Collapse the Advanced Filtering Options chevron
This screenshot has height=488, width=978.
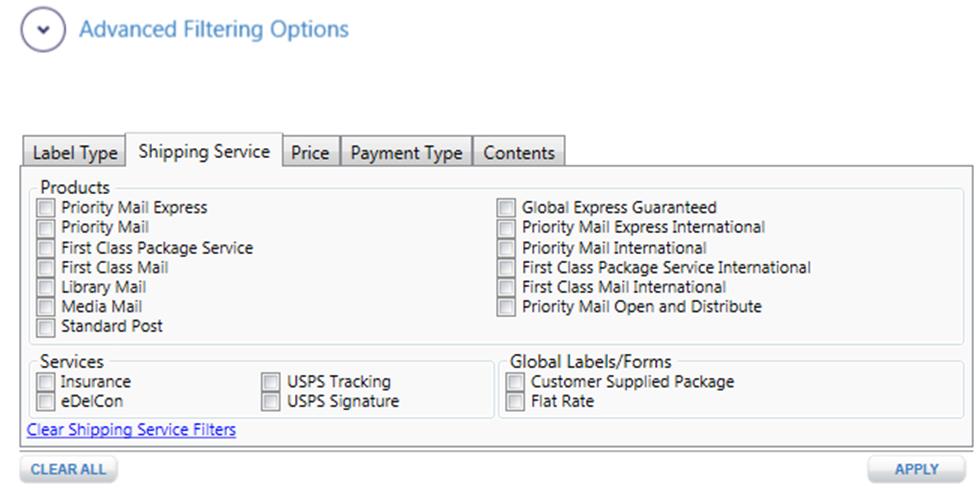[x=42, y=30]
